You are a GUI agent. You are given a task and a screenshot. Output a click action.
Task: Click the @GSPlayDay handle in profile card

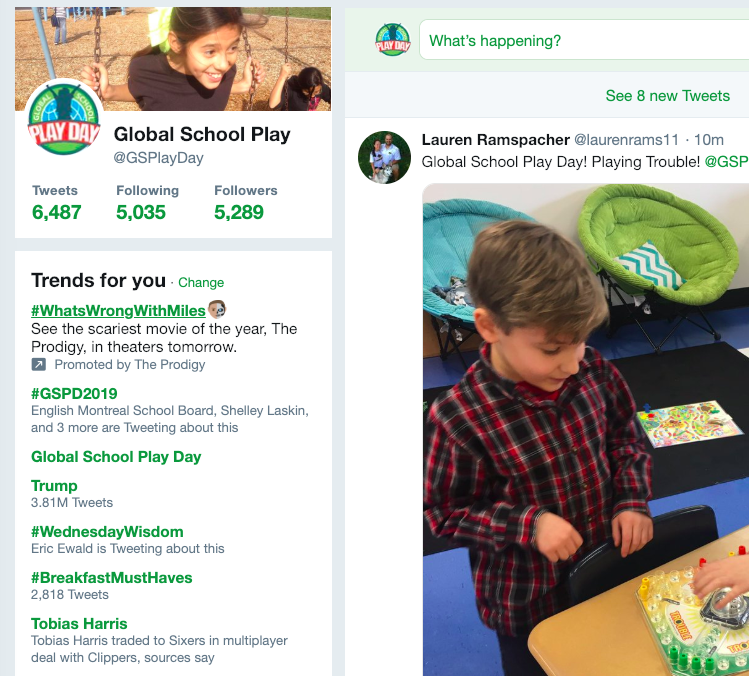pos(158,158)
